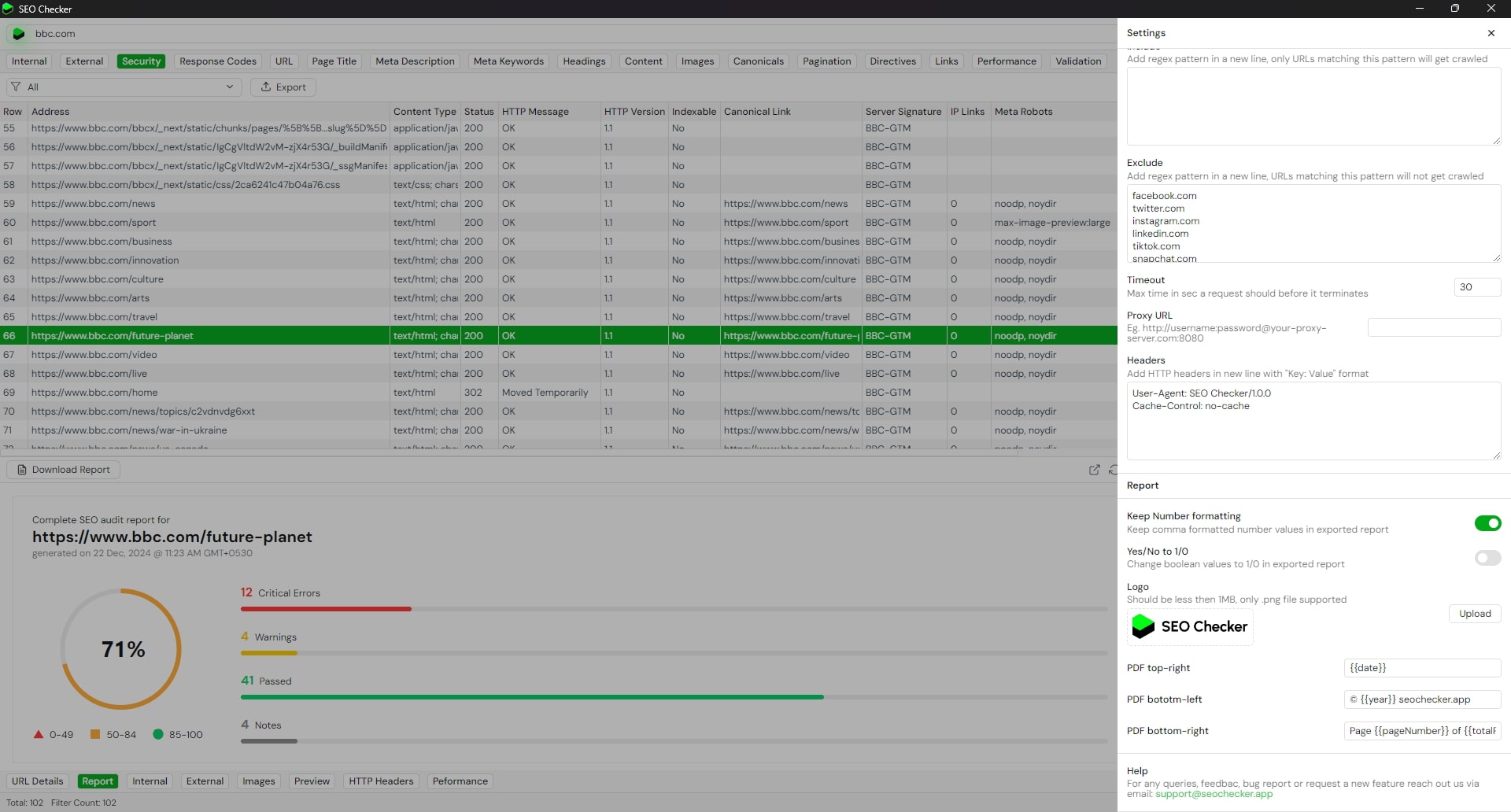Click the Include regex text area

pyautogui.click(x=1313, y=106)
